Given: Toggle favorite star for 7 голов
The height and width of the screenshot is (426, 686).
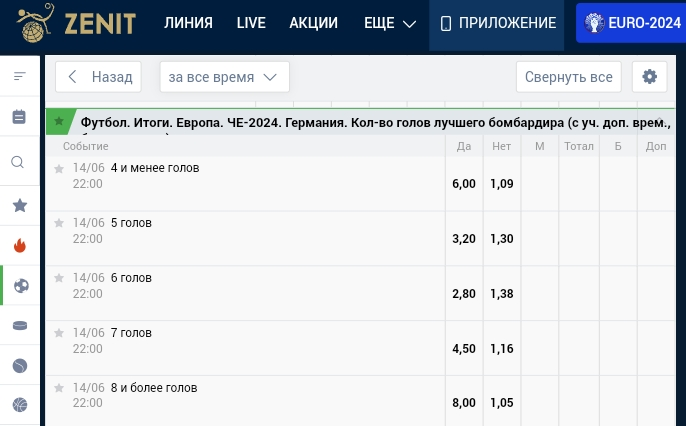Looking at the screenshot, I should tap(59, 333).
